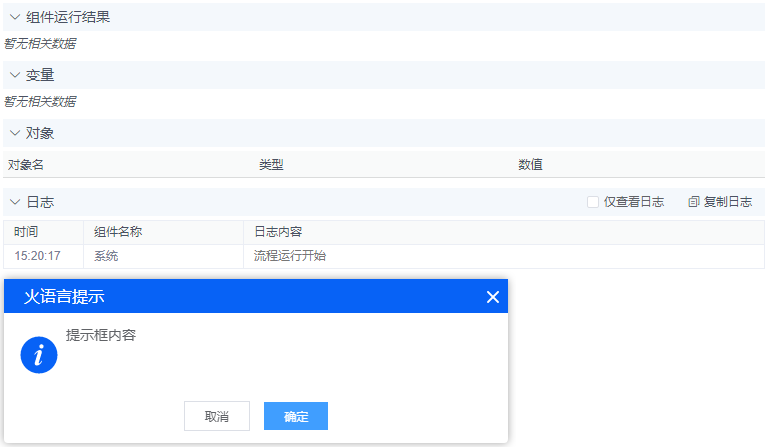This screenshot has width=768, height=447.
Task: Click the 复制日志 text link
Action: (727, 202)
